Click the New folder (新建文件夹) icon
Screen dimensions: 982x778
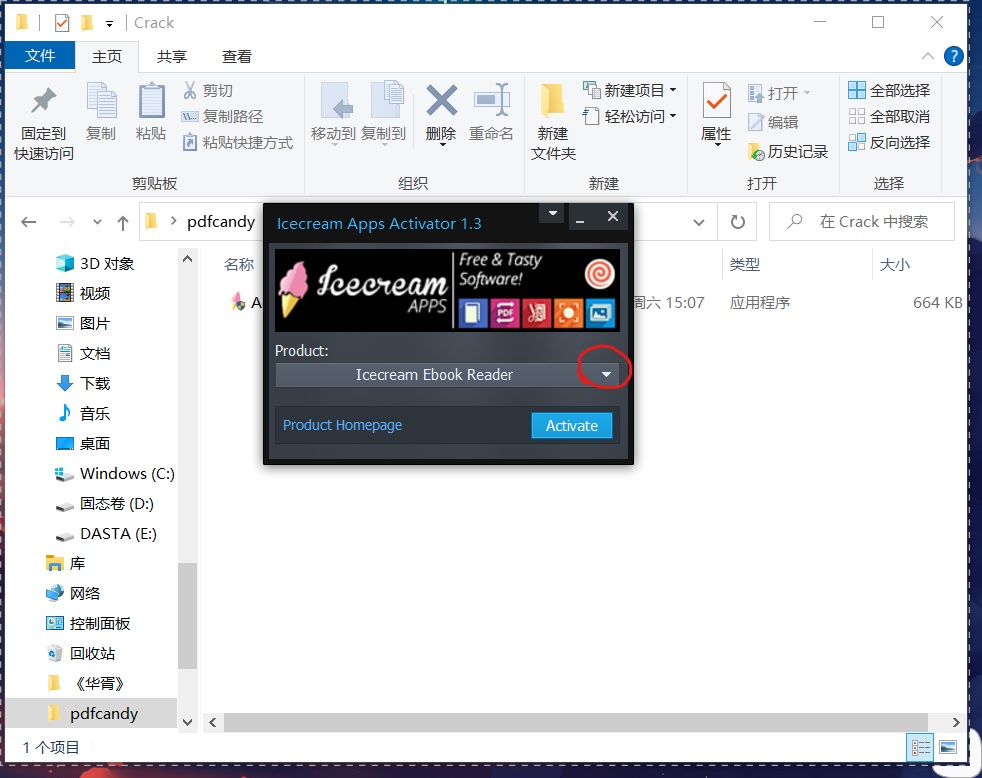pyautogui.click(x=552, y=100)
